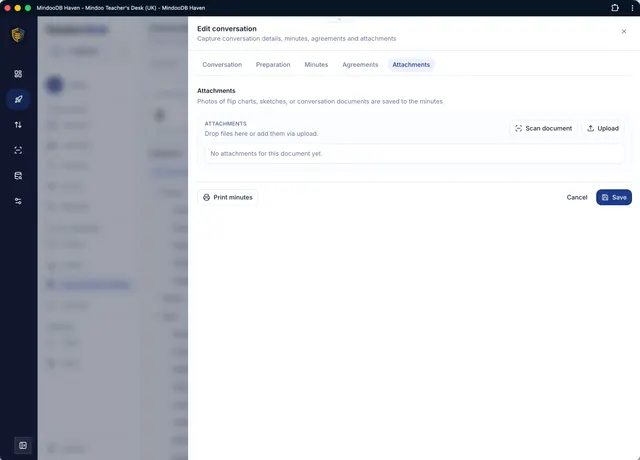Screen dimensions: 640x460
Task: Open the settings sliders icon in sidebar
Action: 18,201
